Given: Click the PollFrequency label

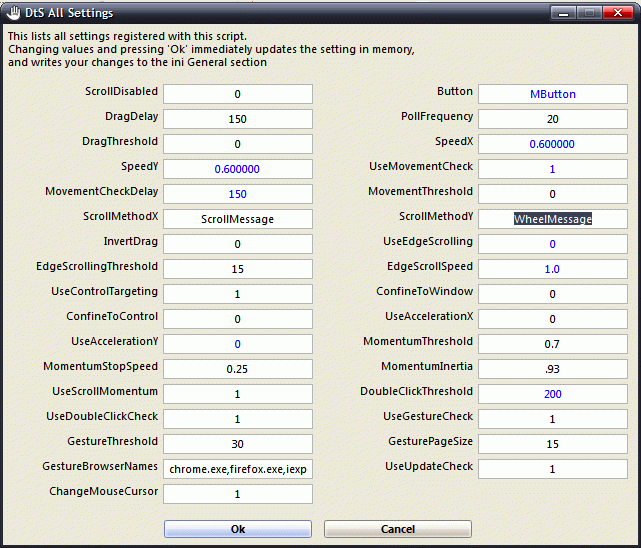Looking at the screenshot, I should point(437,116).
